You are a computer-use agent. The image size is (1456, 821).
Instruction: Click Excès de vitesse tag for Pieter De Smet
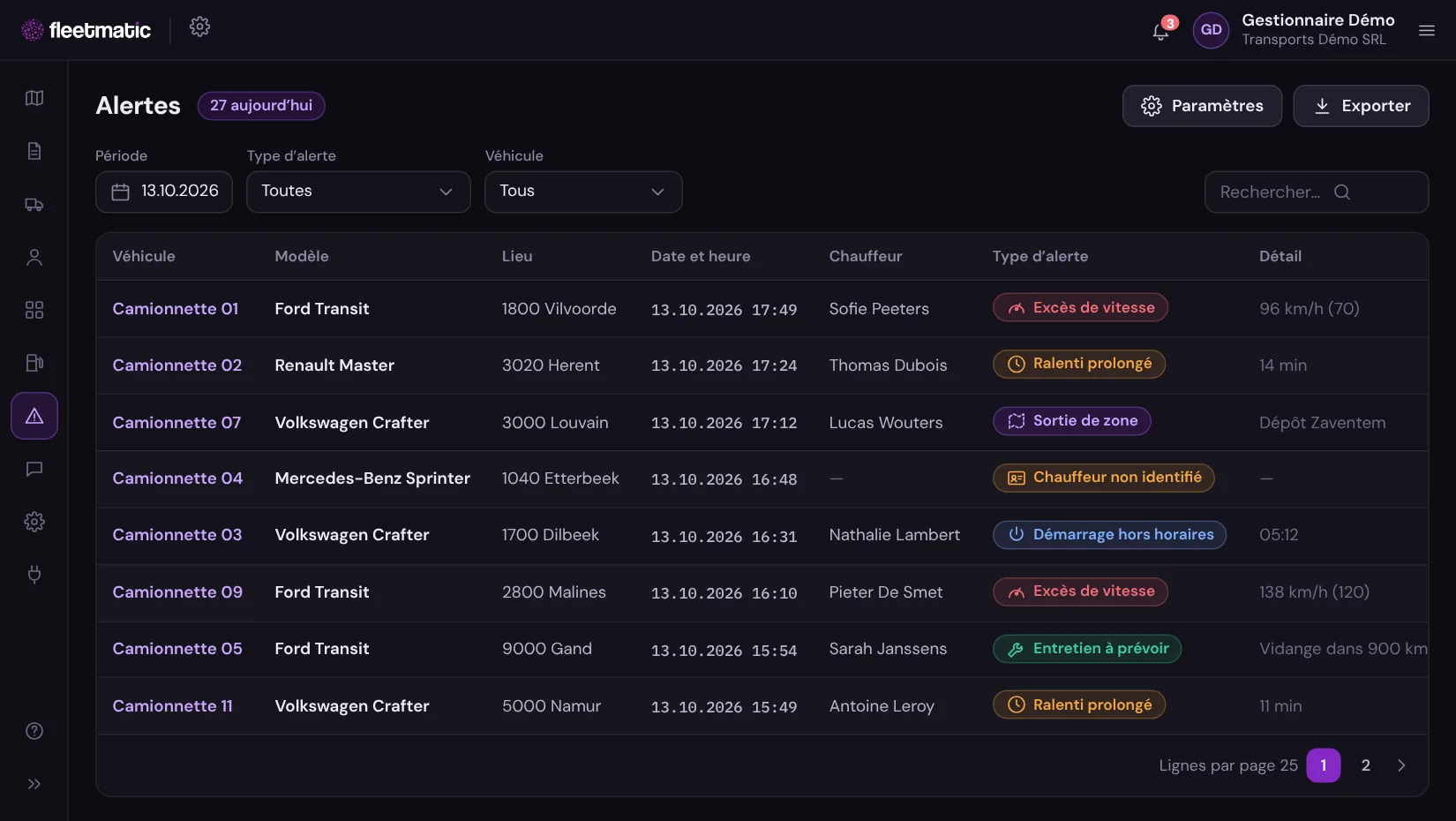tap(1080, 591)
